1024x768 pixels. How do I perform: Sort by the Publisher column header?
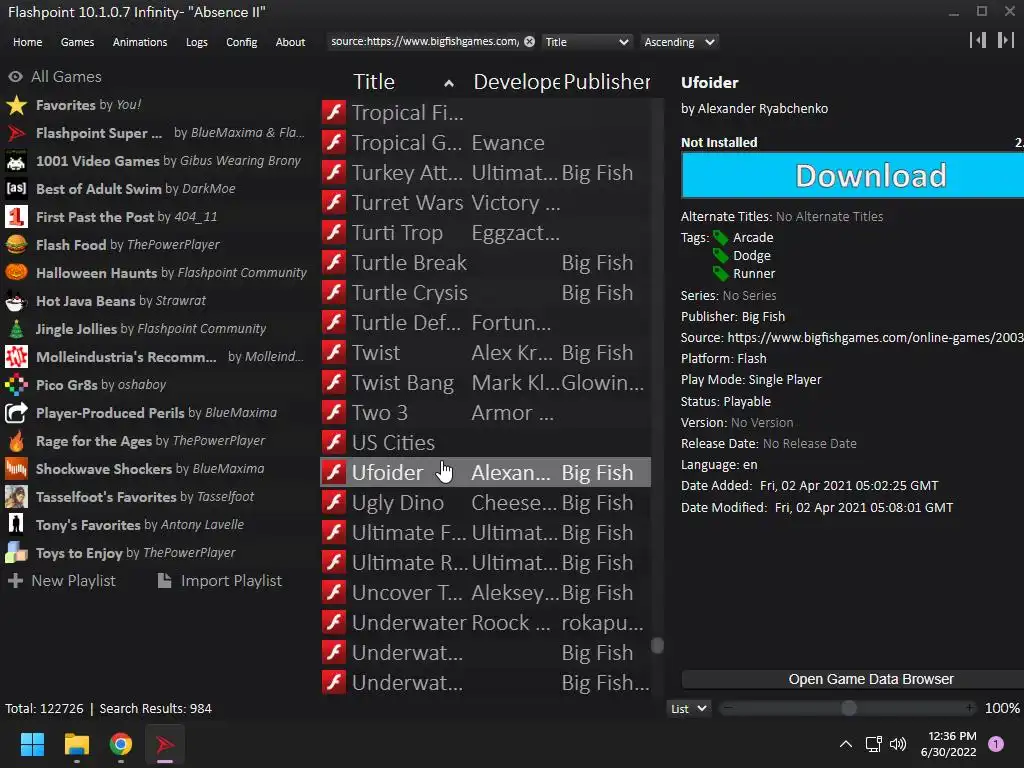[x=606, y=82]
